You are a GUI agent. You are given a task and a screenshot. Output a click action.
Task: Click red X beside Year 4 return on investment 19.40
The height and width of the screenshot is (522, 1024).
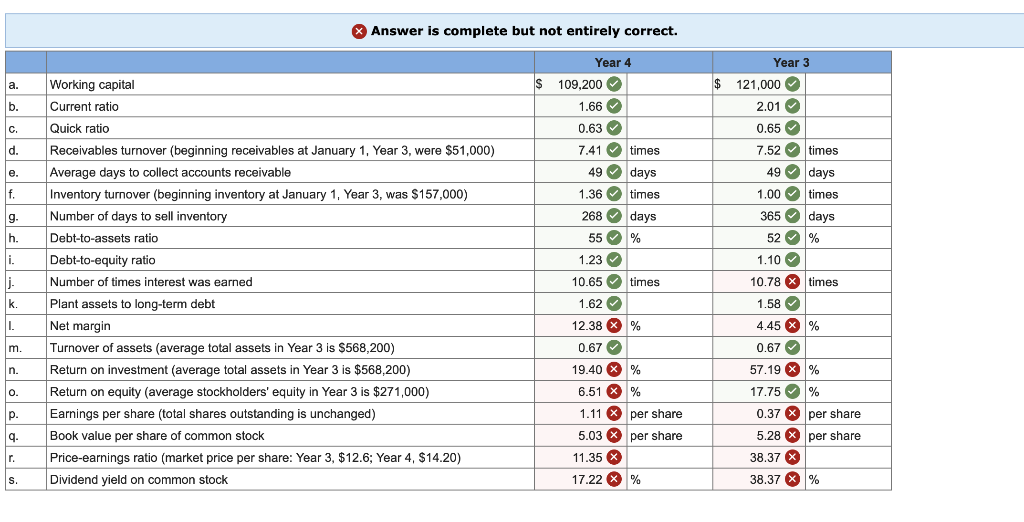pos(614,370)
